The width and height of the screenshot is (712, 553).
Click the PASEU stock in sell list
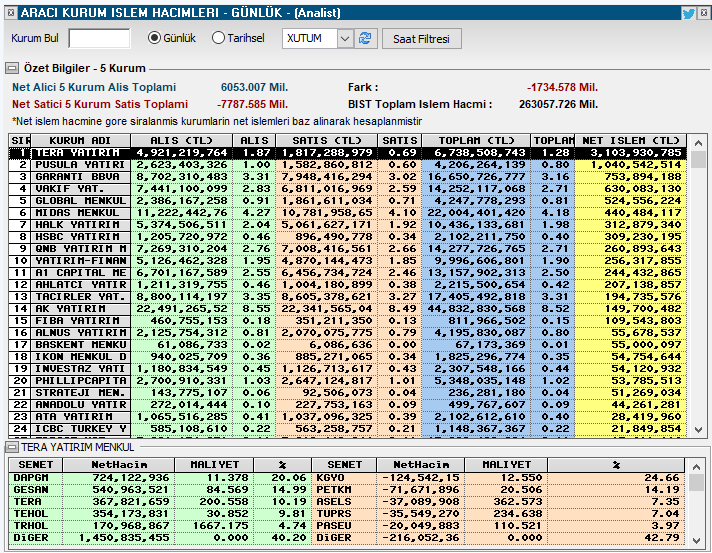click(x=334, y=526)
